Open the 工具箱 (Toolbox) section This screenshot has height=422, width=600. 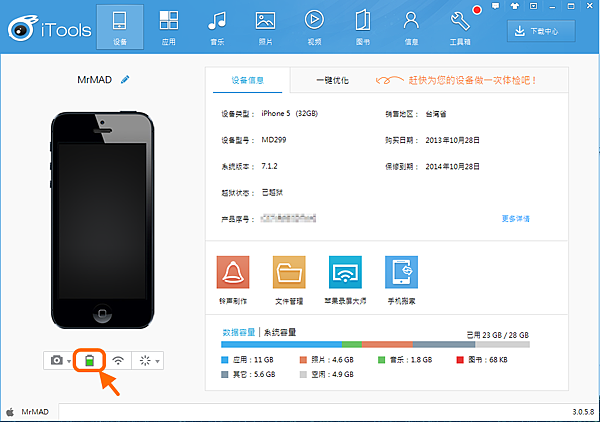pos(460,27)
